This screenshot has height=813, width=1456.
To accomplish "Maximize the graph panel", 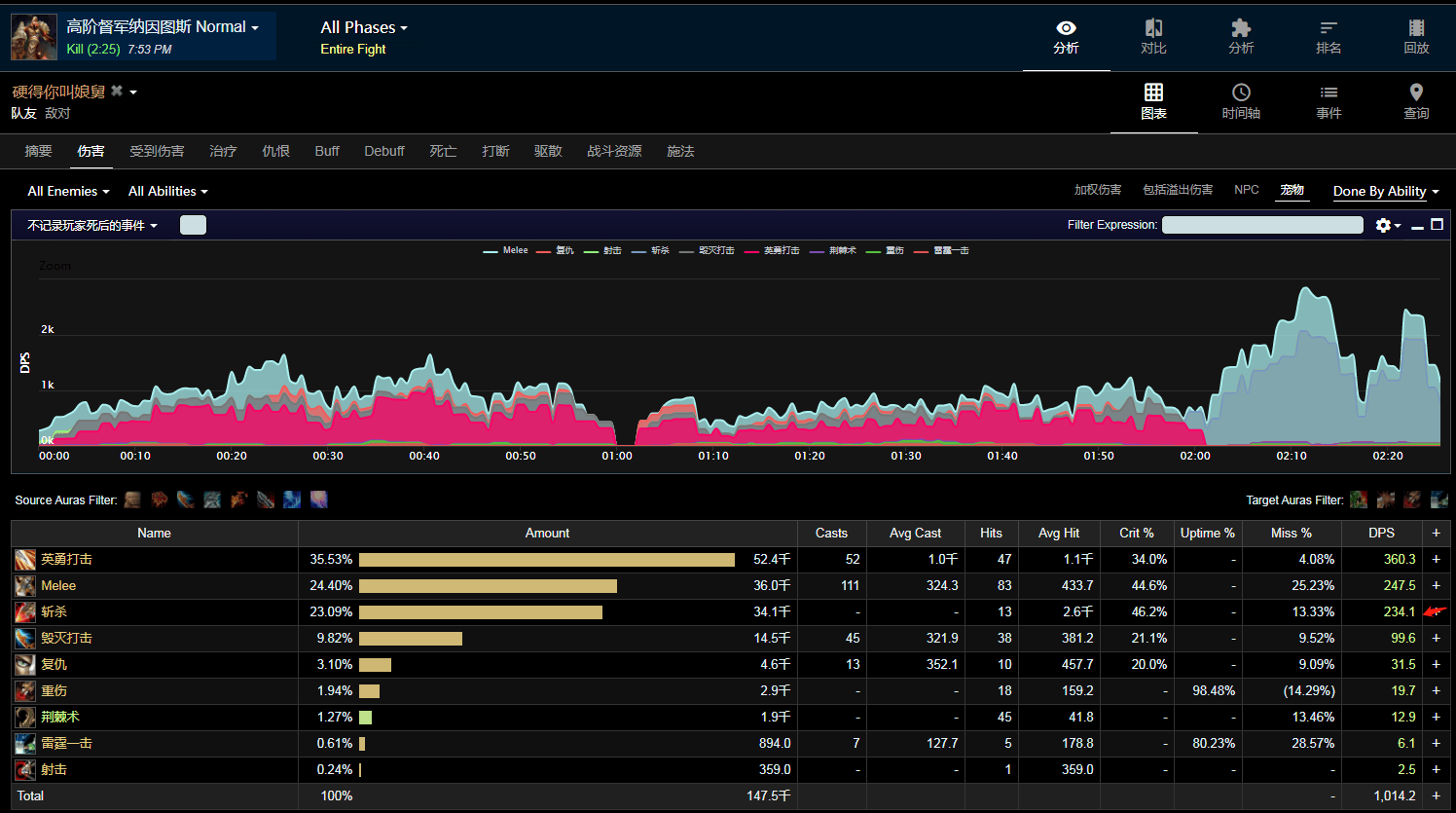I will 1437,225.
